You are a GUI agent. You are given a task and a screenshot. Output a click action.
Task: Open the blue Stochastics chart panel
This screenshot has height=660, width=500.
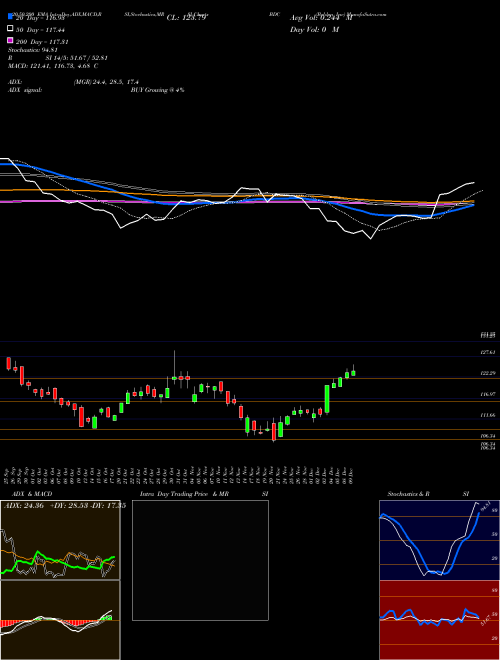(439, 540)
